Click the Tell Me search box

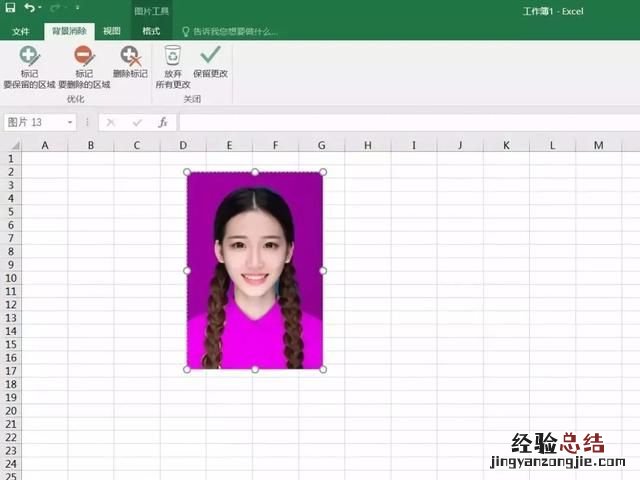coord(235,31)
